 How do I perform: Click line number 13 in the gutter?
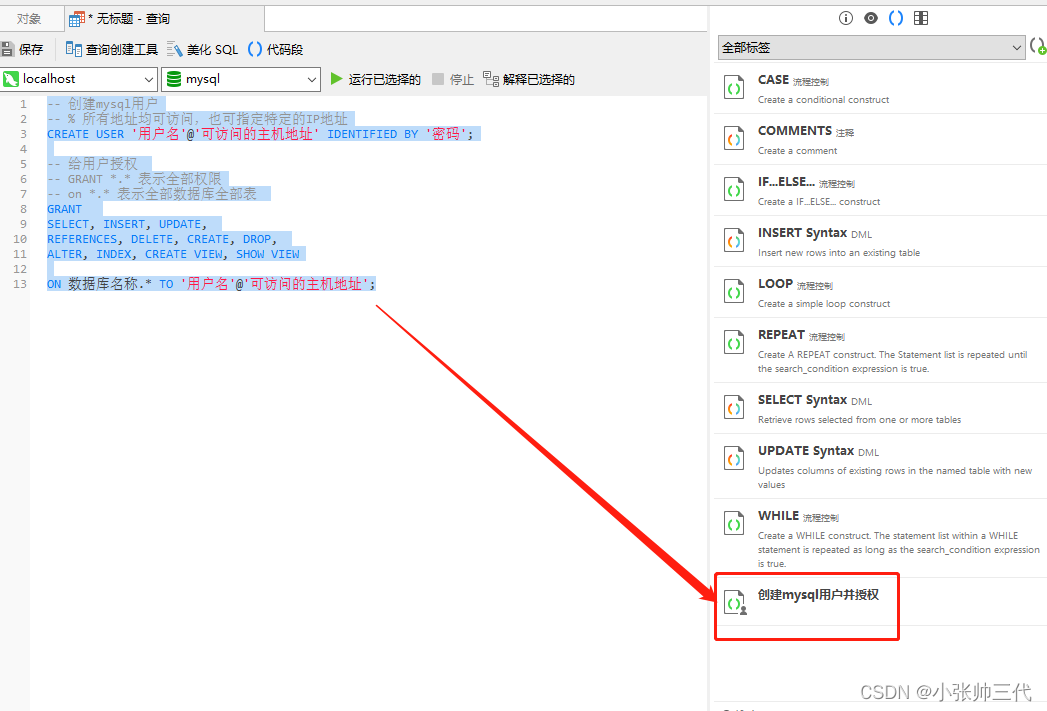[20, 284]
